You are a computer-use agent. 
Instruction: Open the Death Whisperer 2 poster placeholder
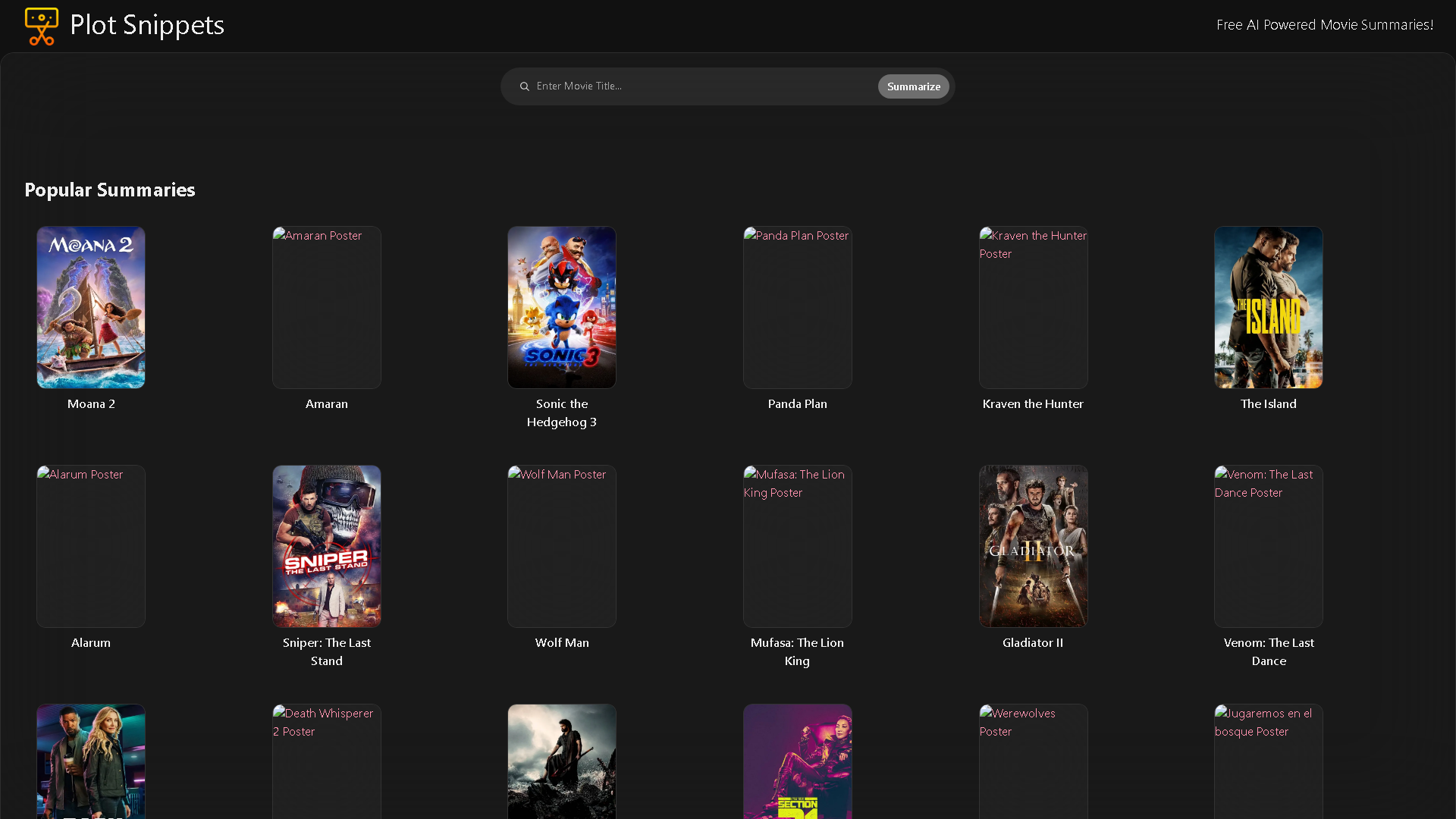point(327,761)
